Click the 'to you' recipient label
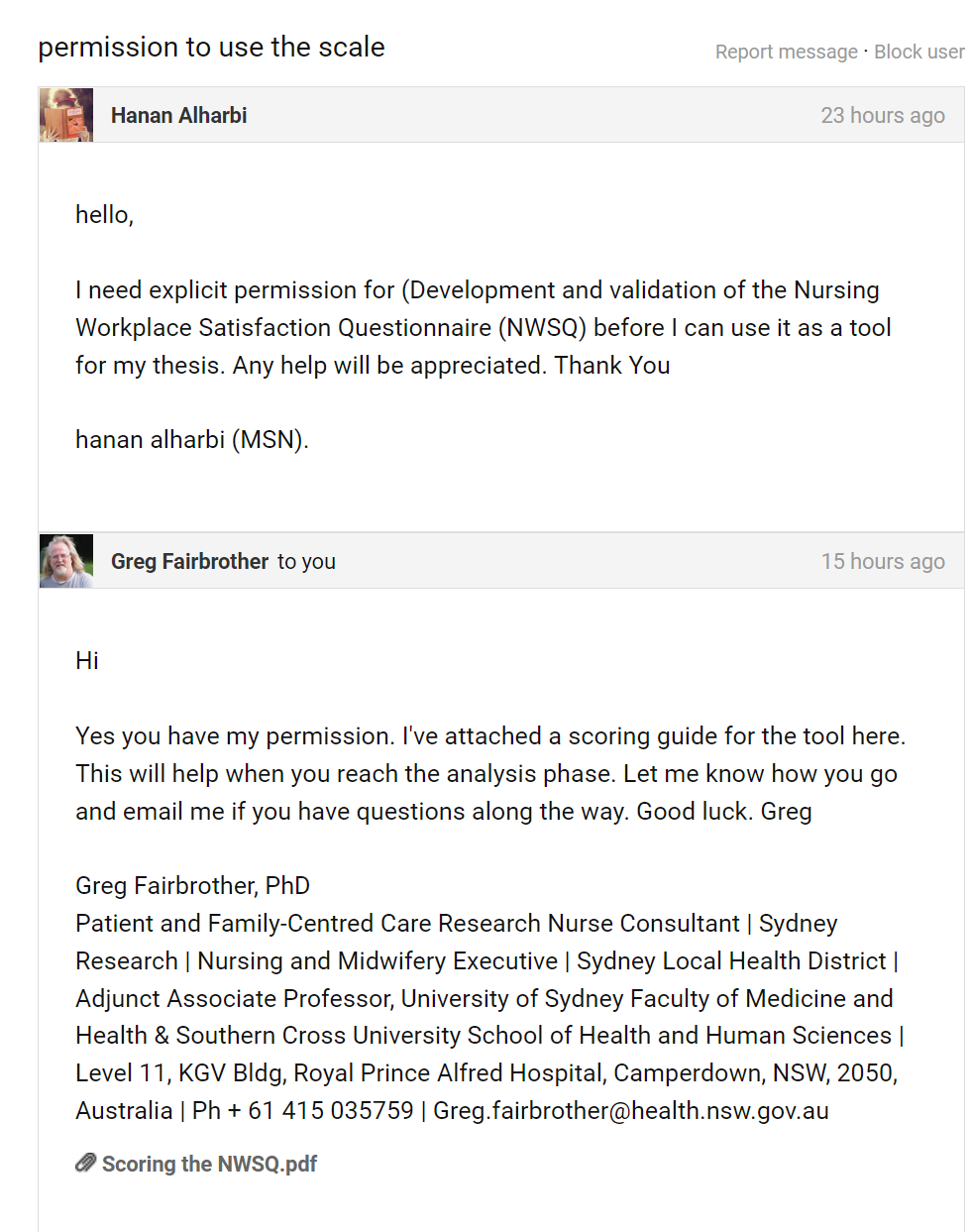 pos(306,561)
